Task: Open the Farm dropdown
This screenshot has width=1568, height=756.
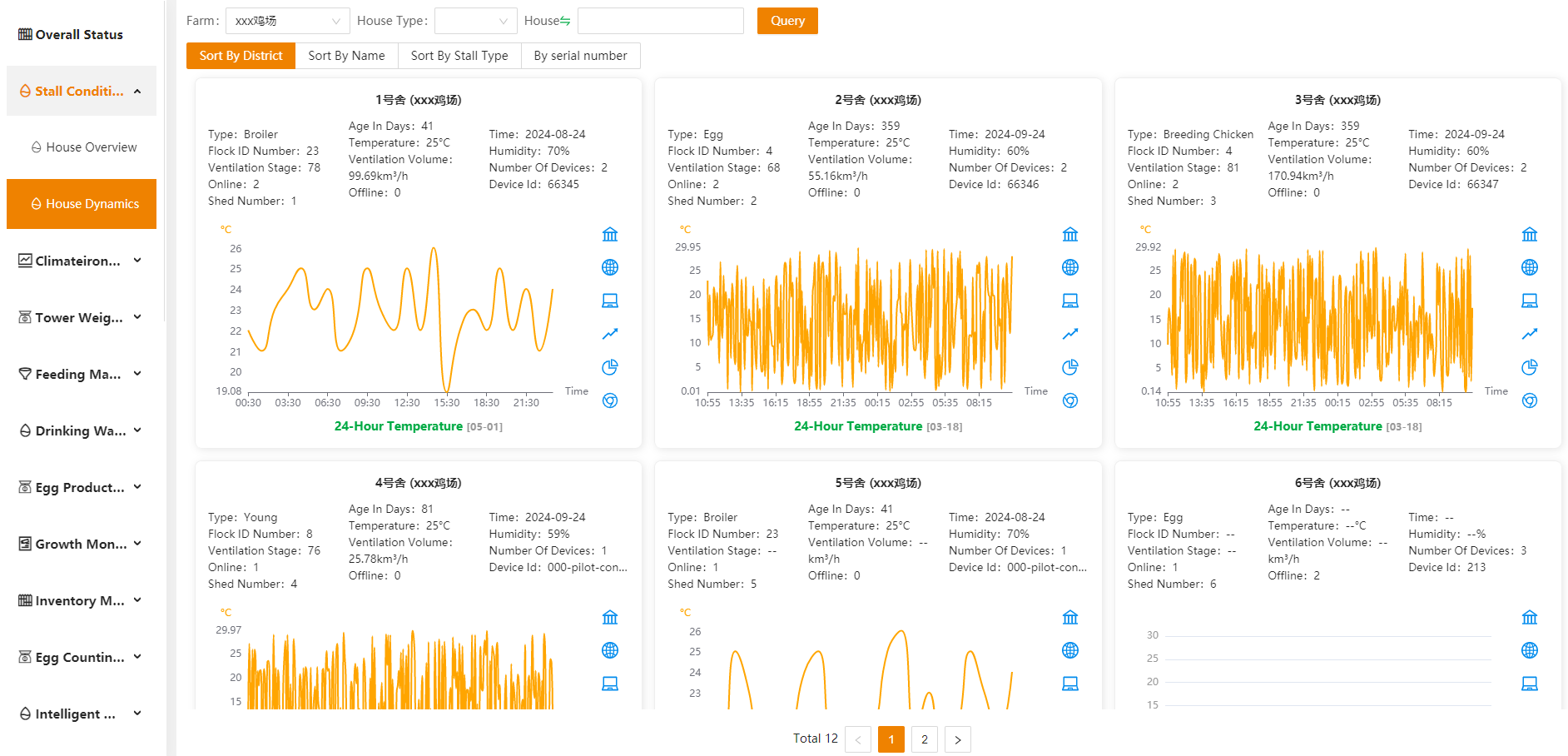Action: tap(288, 21)
